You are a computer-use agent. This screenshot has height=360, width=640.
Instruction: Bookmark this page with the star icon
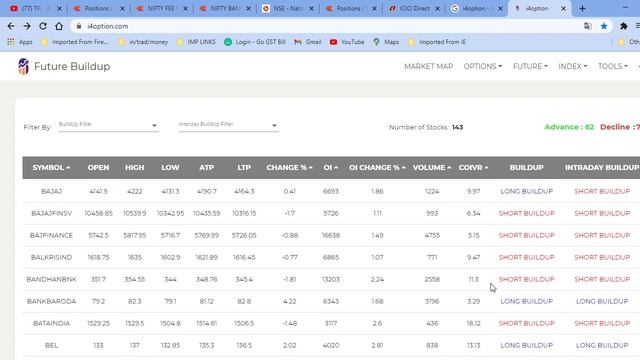(x=604, y=26)
